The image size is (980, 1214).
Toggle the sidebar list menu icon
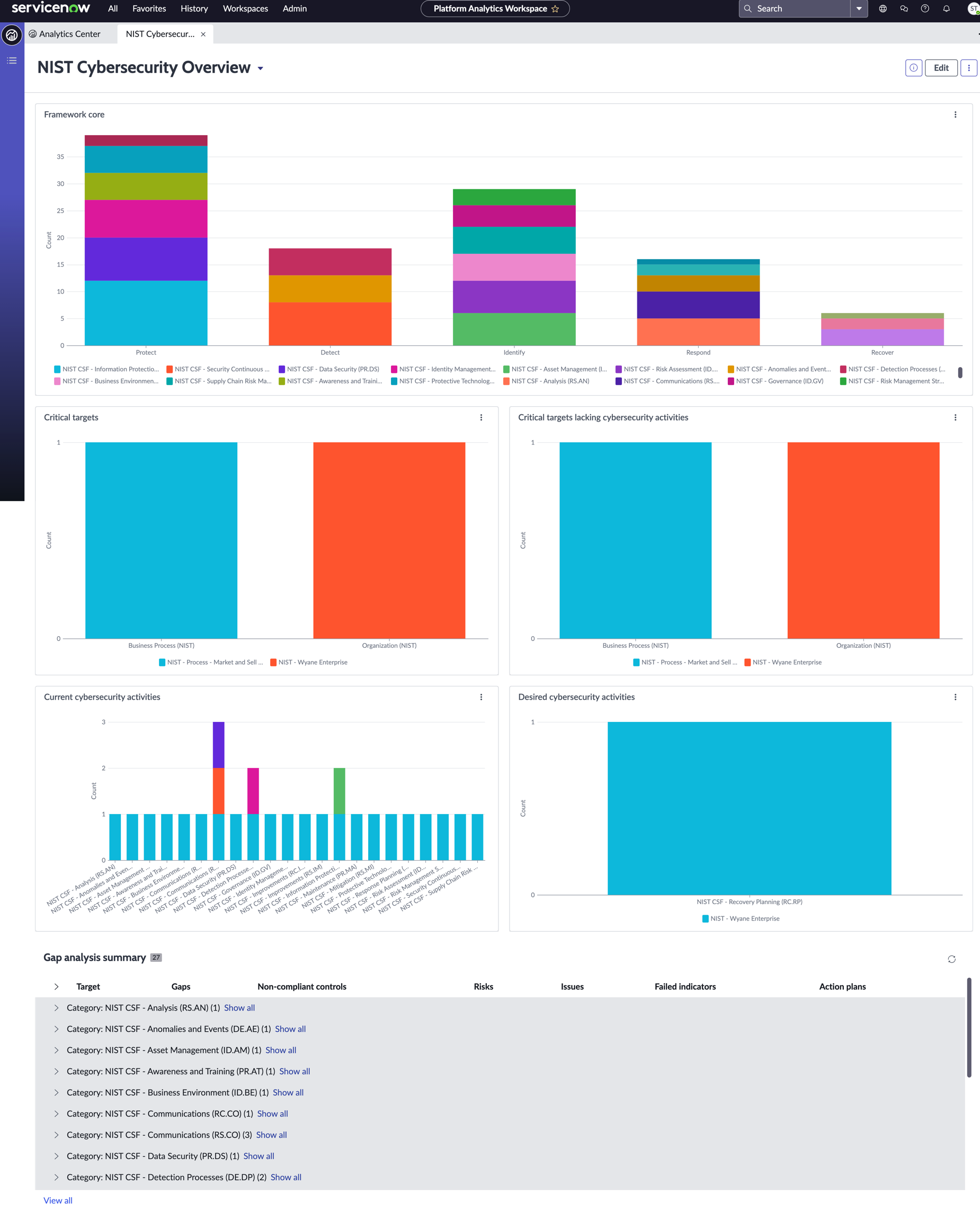[x=12, y=60]
